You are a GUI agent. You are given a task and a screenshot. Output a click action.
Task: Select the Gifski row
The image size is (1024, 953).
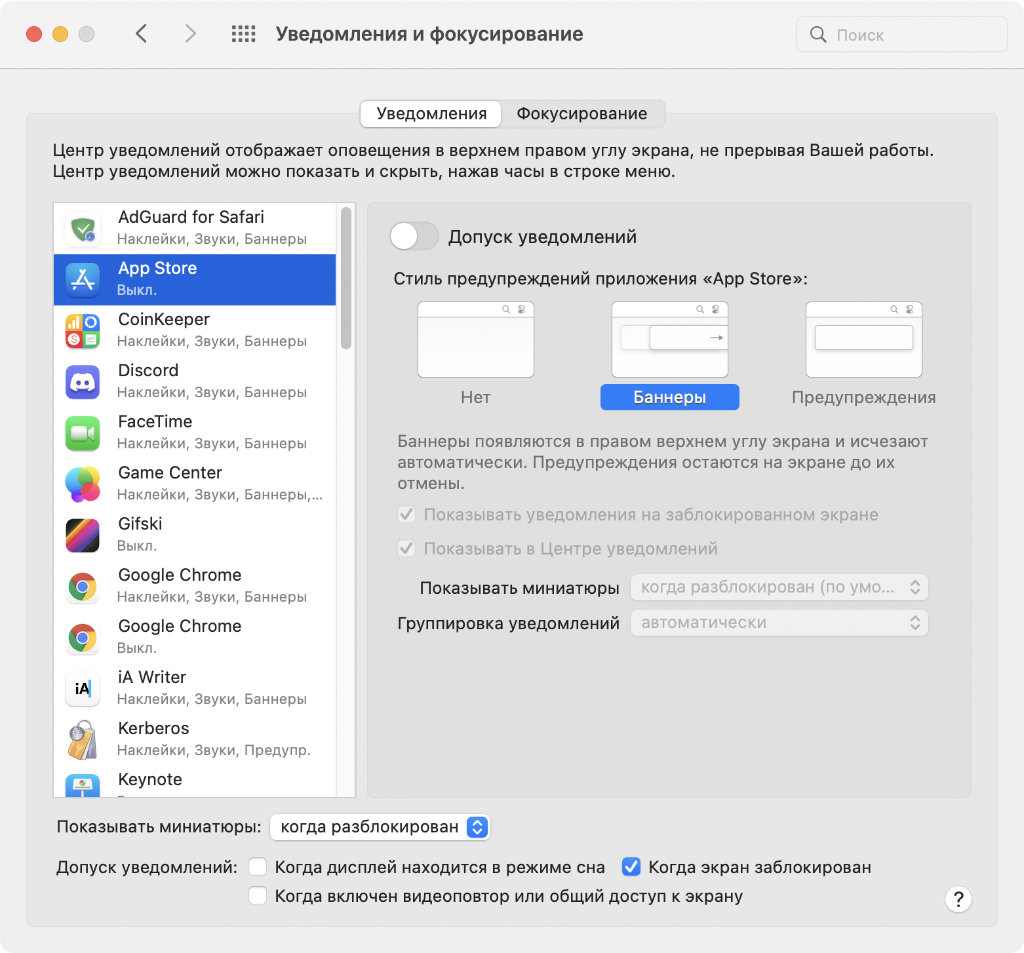tap(195, 536)
